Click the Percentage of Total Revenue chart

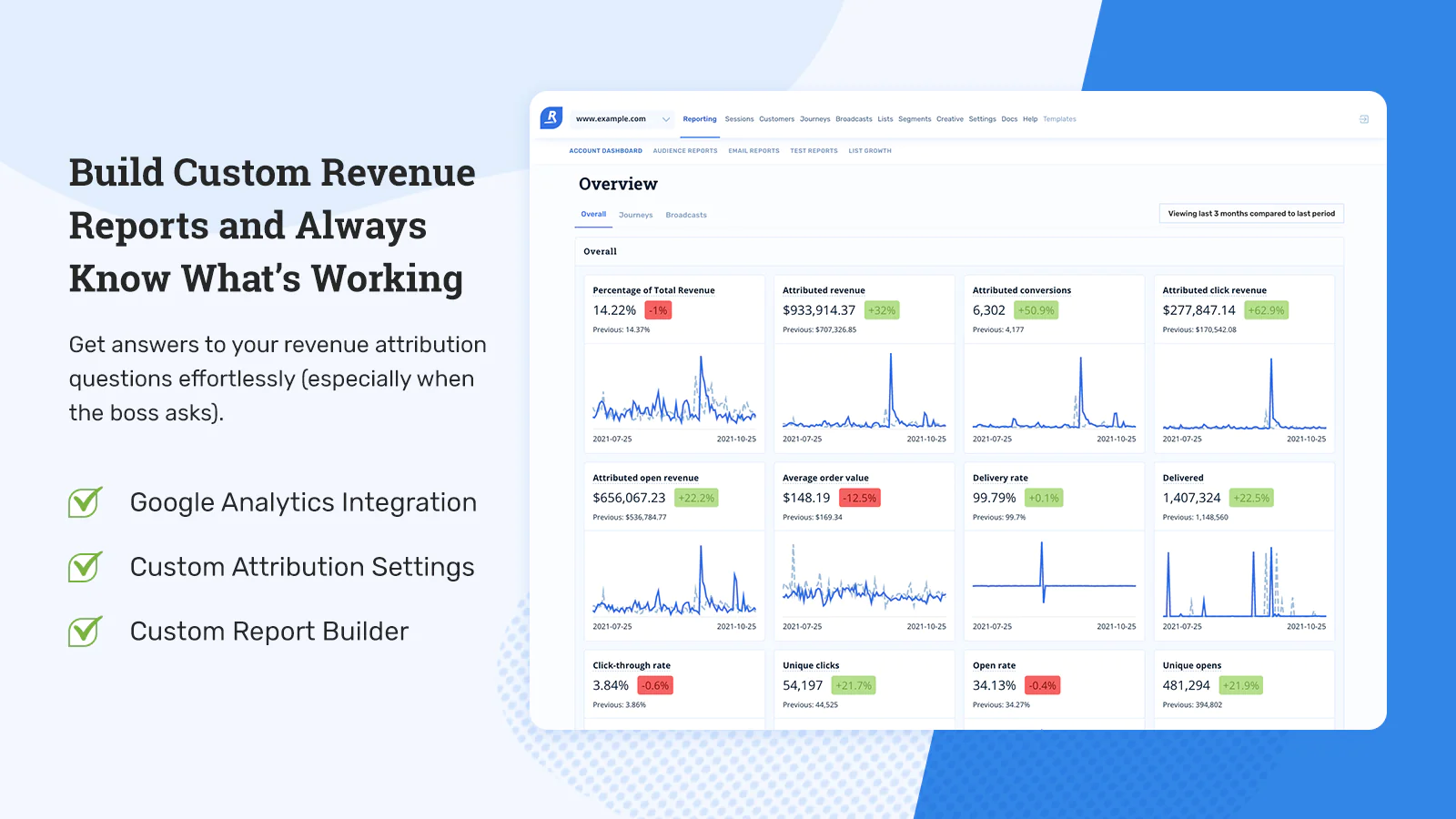674,390
